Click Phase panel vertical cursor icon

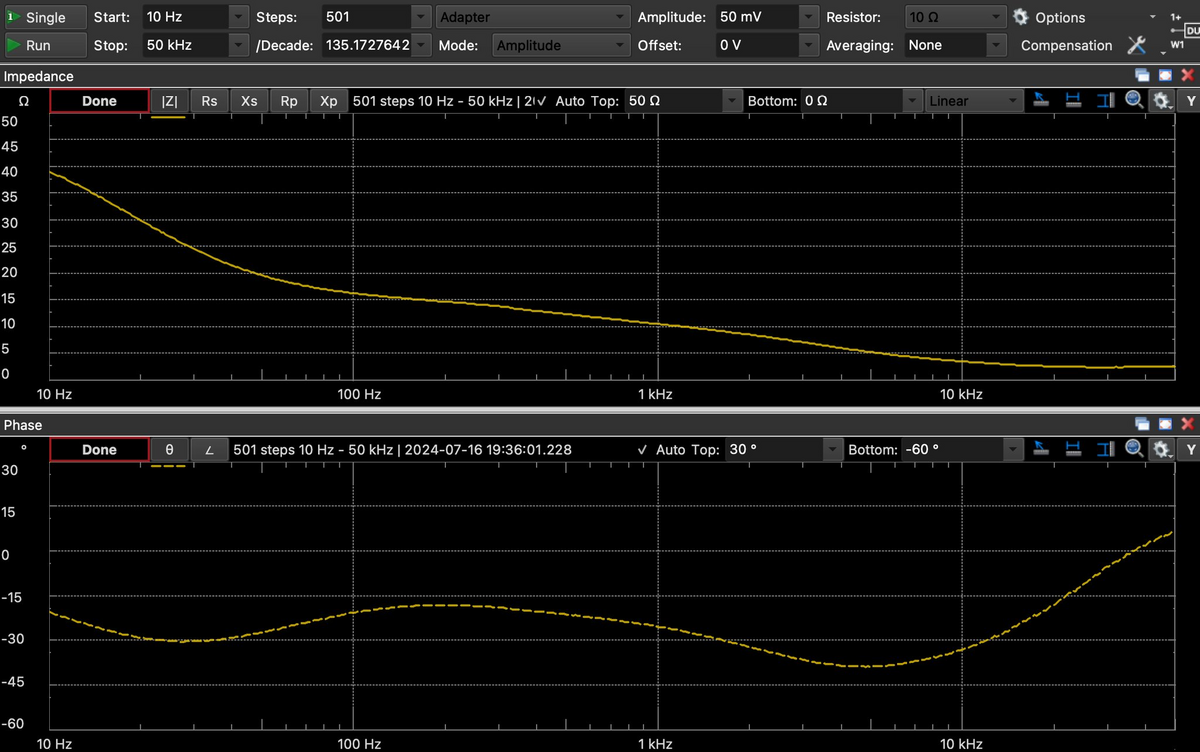pyautogui.click(x=1104, y=449)
